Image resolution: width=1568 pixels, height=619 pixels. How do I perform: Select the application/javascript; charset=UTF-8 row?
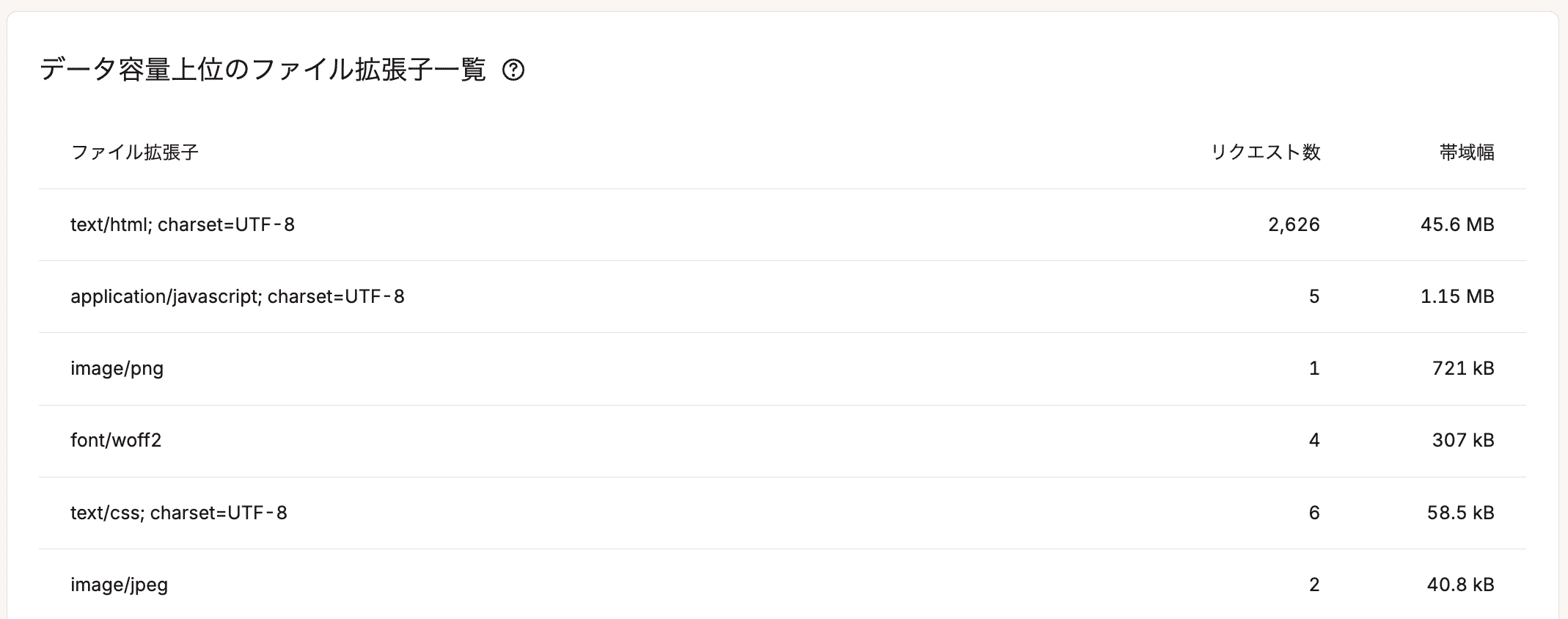click(x=783, y=296)
